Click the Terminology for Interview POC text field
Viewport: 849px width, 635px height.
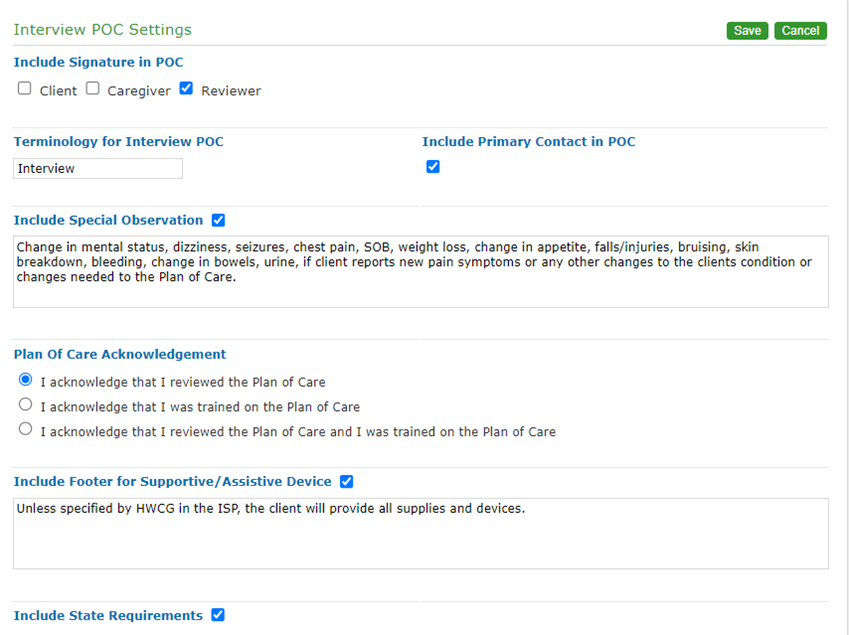click(98, 168)
